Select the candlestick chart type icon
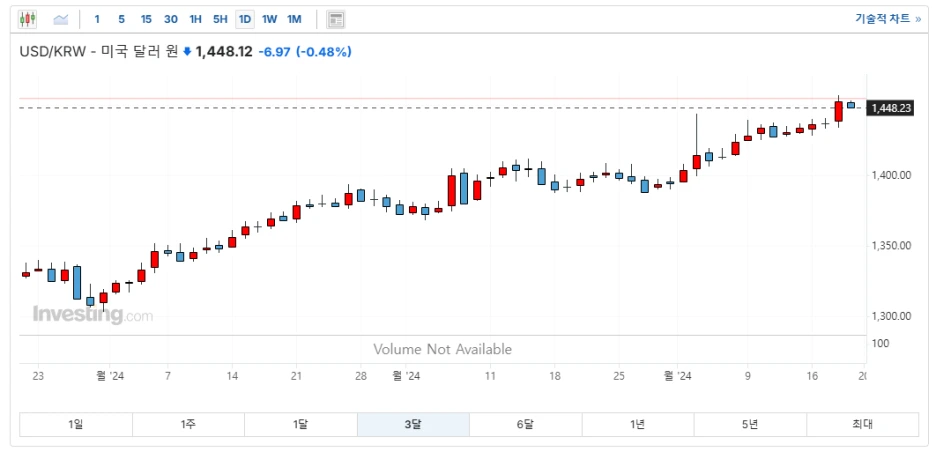The width and height of the screenshot is (936, 452). (27, 19)
